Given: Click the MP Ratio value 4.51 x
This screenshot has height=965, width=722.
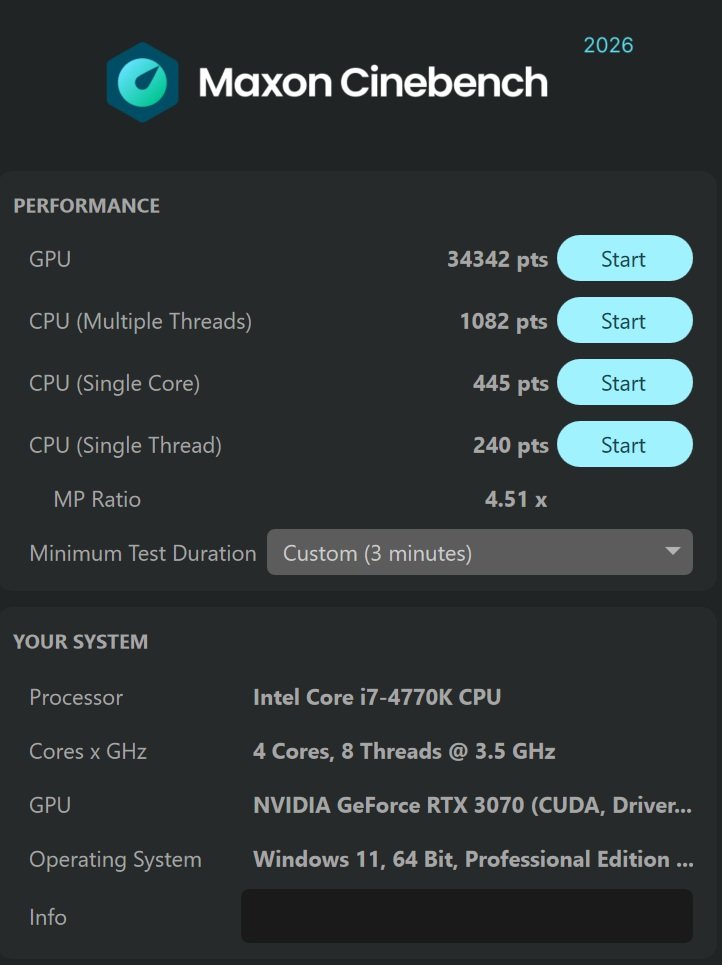Looking at the screenshot, I should [x=515, y=499].
